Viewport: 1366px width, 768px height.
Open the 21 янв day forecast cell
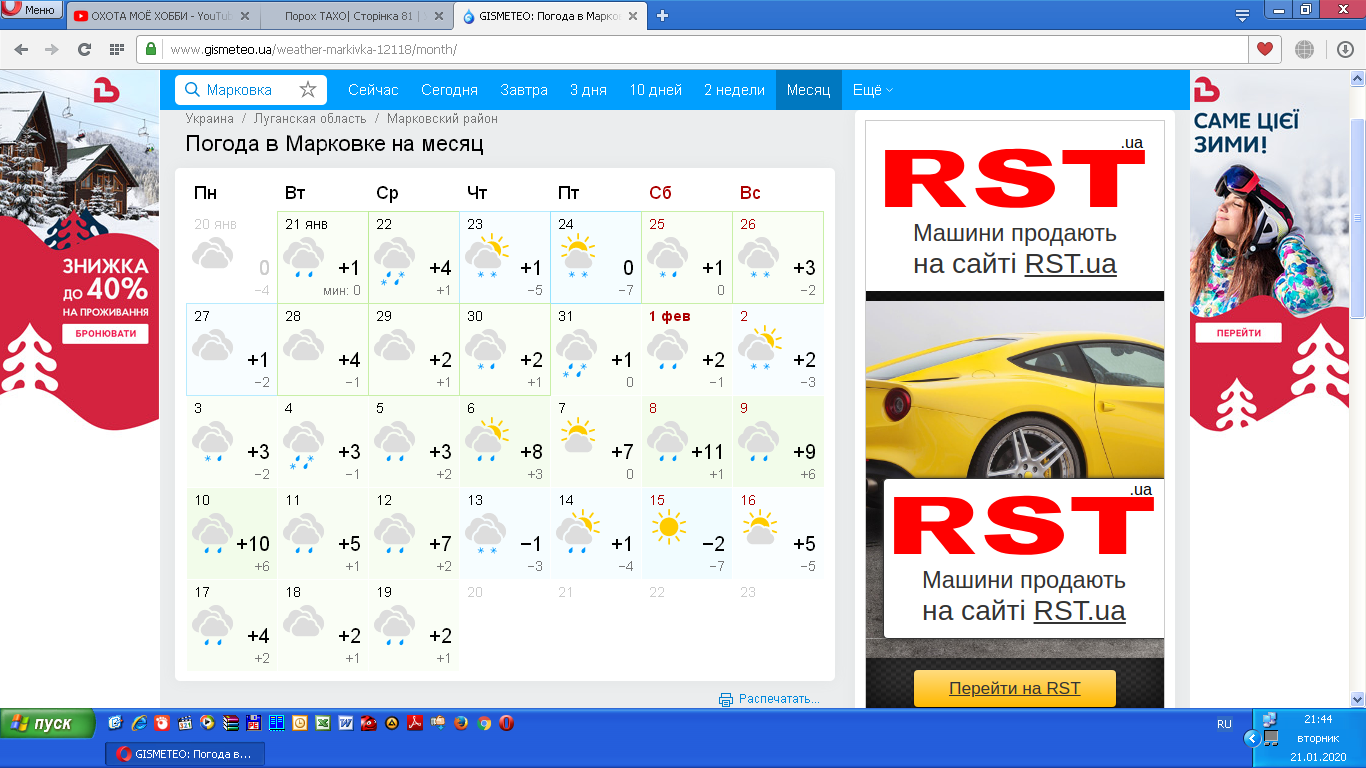323,257
